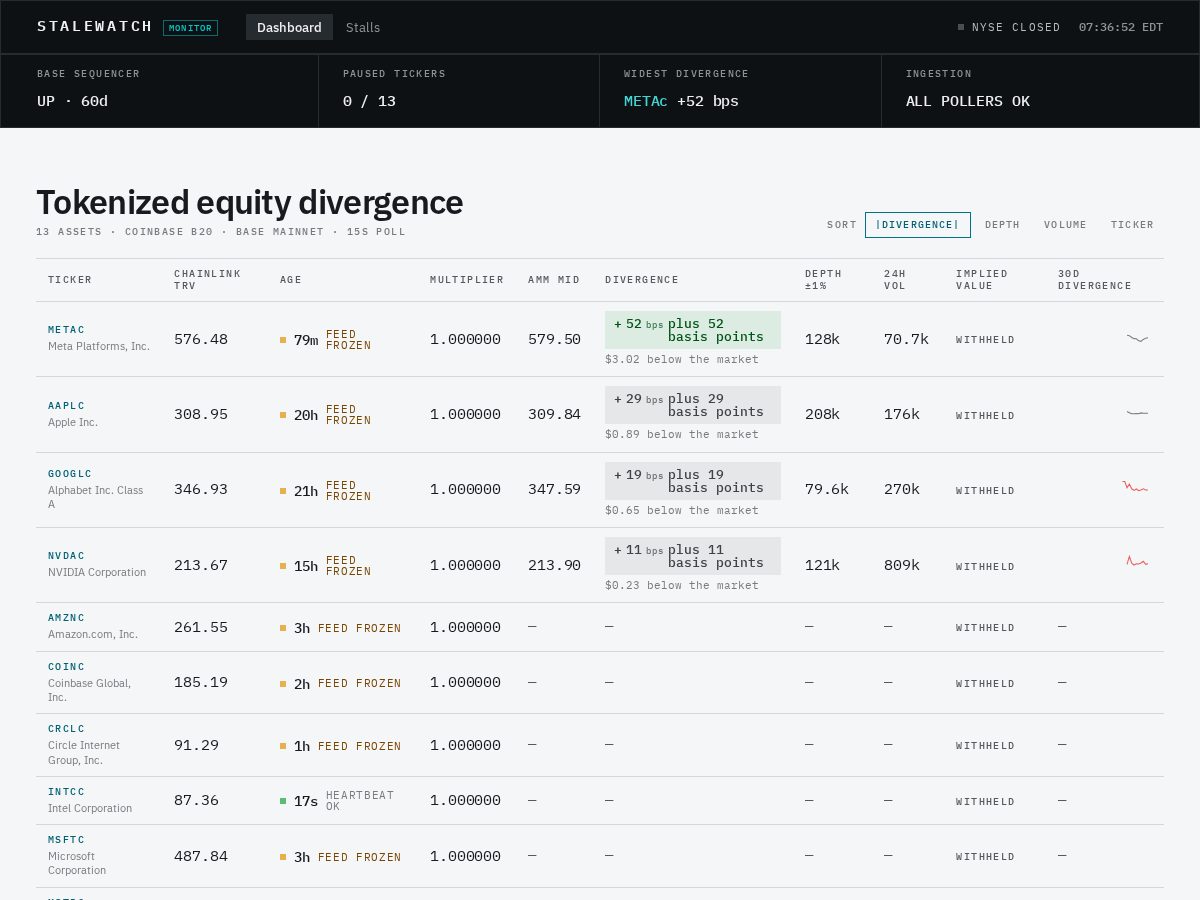The height and width of the screenshot is (900, 1200).
Task: Click the STALEWATCH logo text
Action: [x=95, y=27]
